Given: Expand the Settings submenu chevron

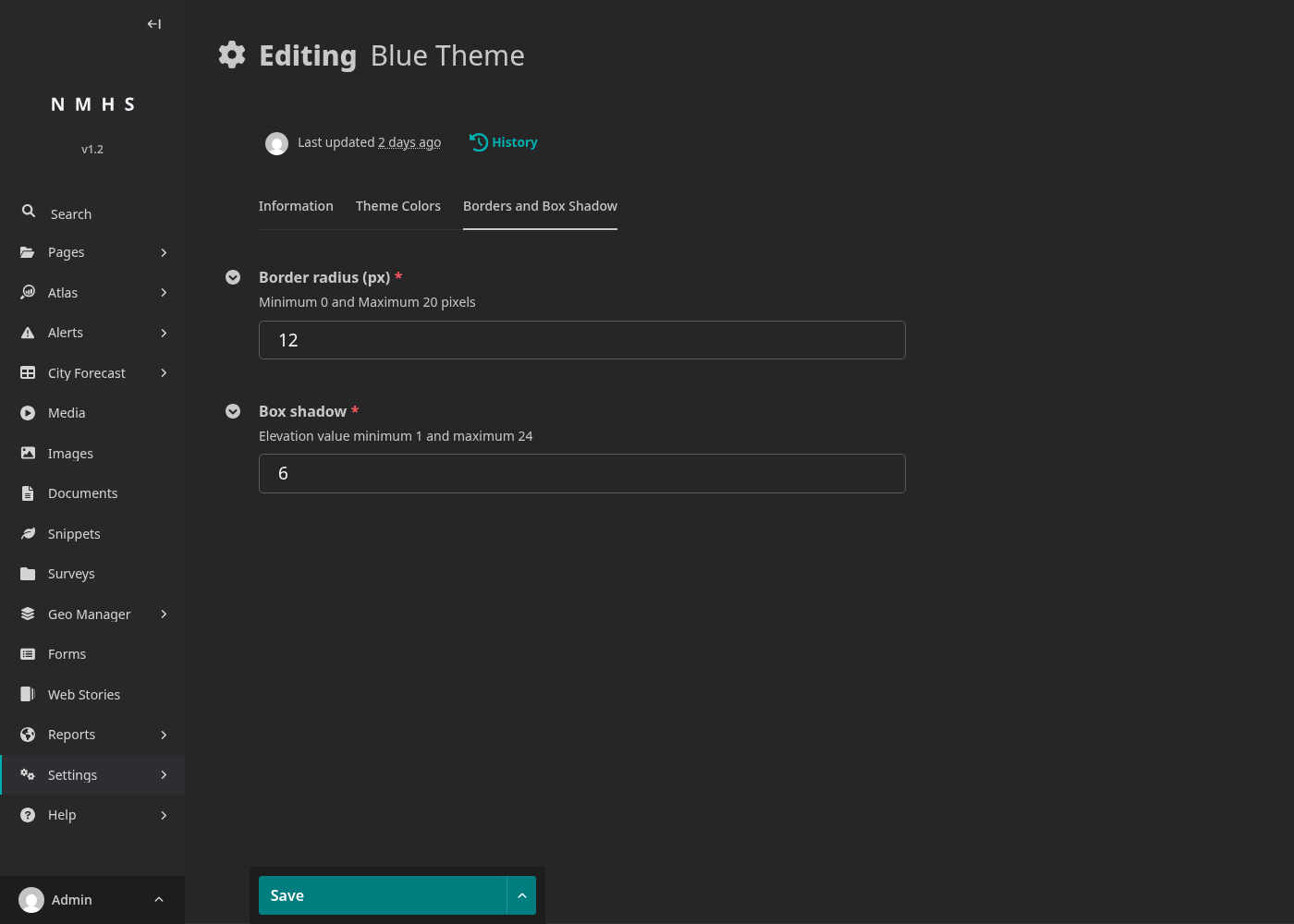Looking at the screenshot, I should (164, 774).
